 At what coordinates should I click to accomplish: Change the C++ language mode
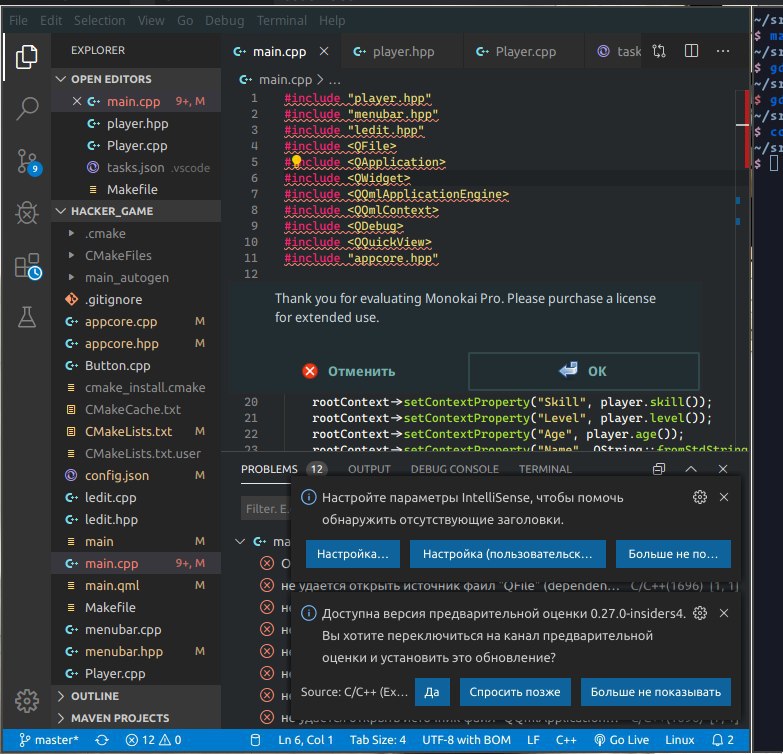coord(566,740)
